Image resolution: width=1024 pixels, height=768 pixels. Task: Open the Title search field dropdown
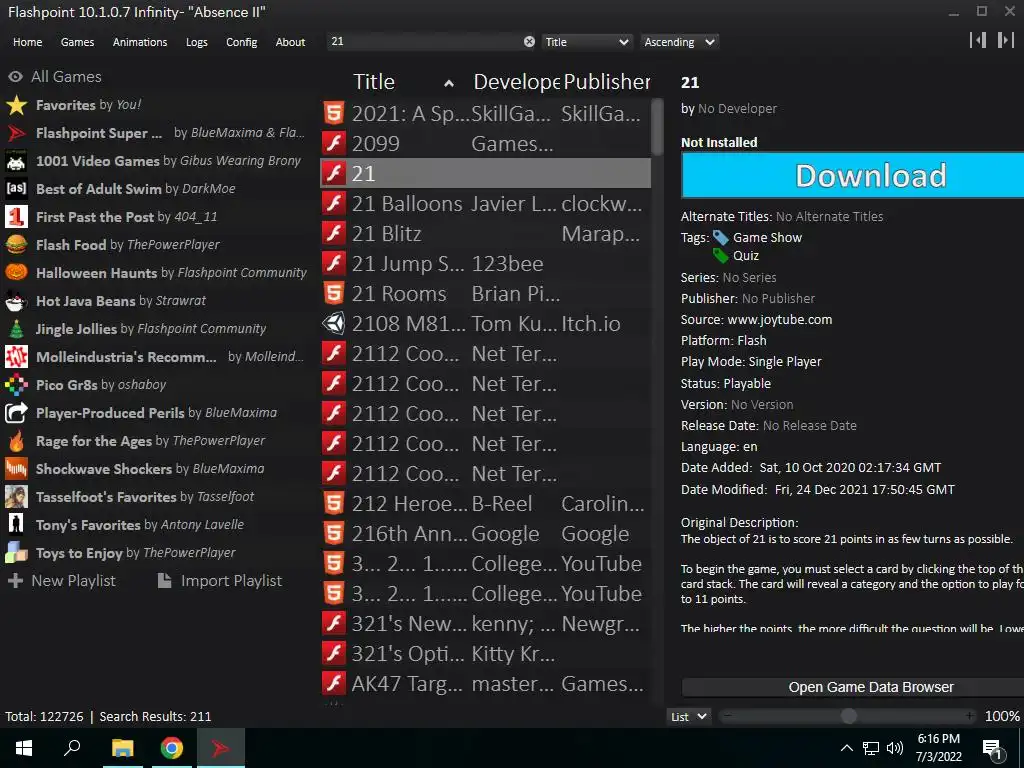586,42
